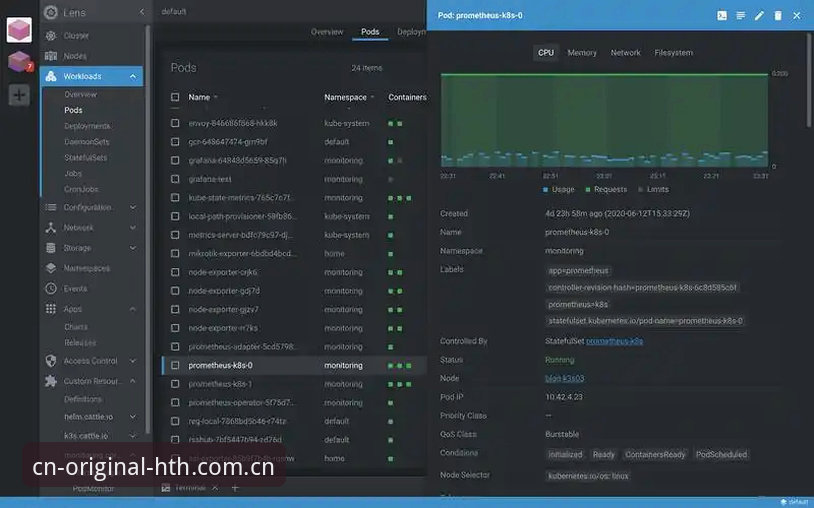The height and width of the screenshot is (508, 814).
Task: Open the prometheus-k8s StatefulSet link
Action: pyautogui.click(x=615, y=341)
